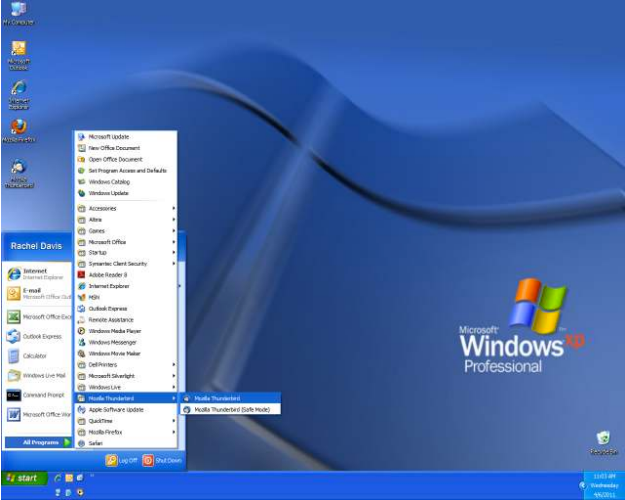The image size is (625, 500).
Task: Launch Adobe Reader 8 from All Programs
Action: (126, 275)
